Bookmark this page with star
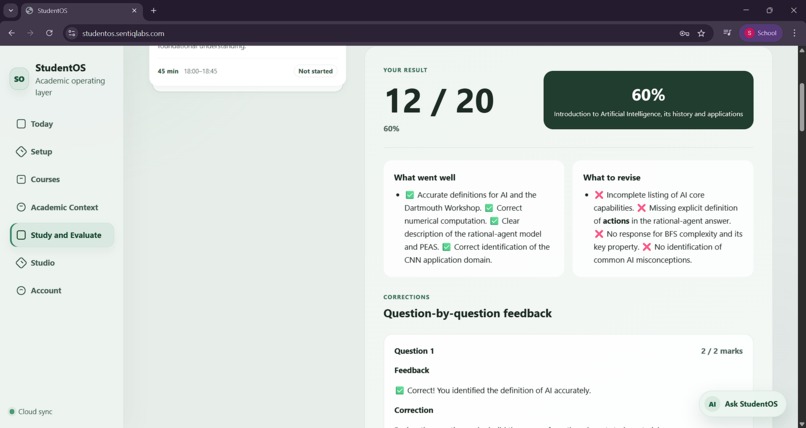 point(701,33)
